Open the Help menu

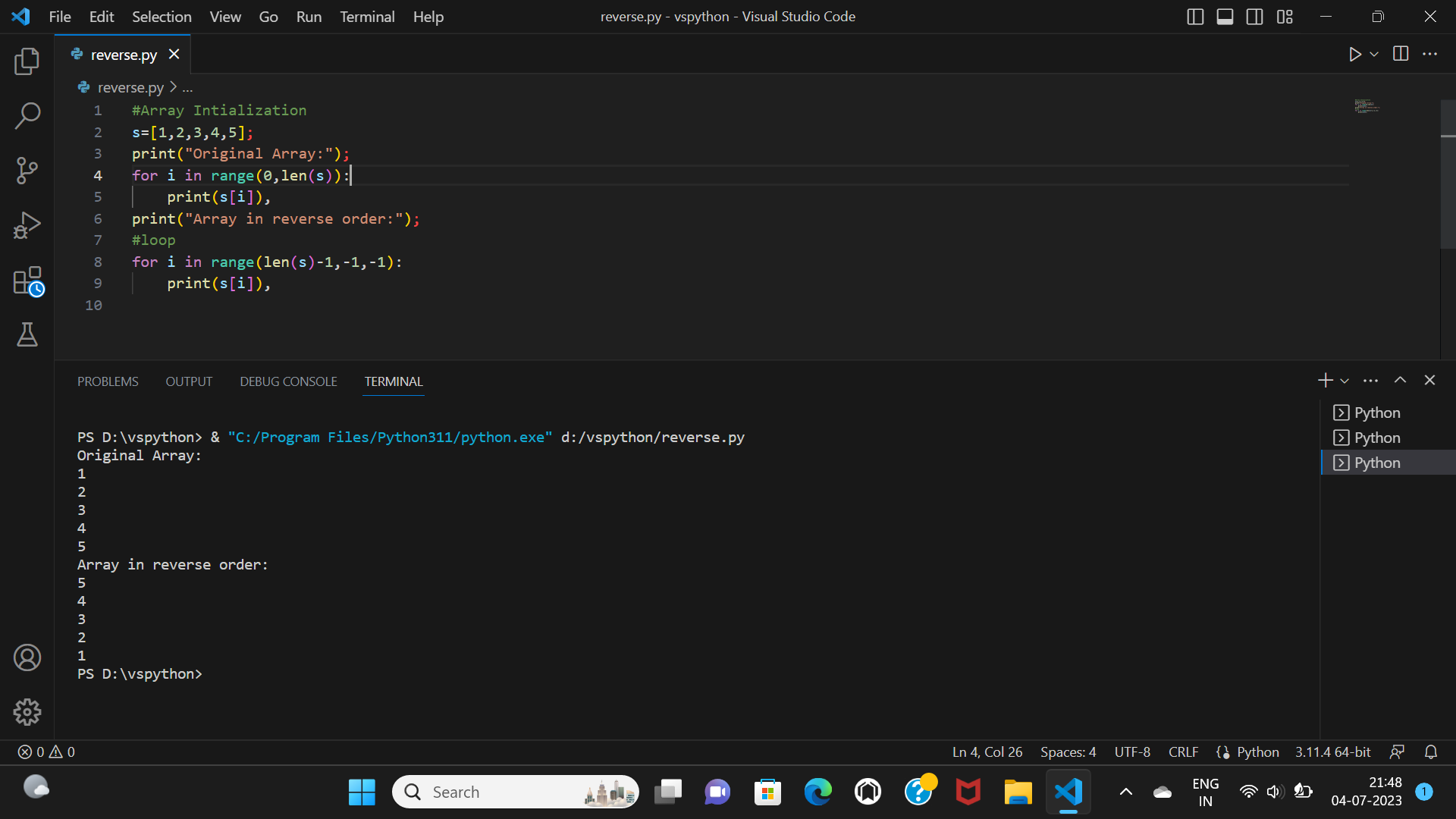[x=428, y=17]
